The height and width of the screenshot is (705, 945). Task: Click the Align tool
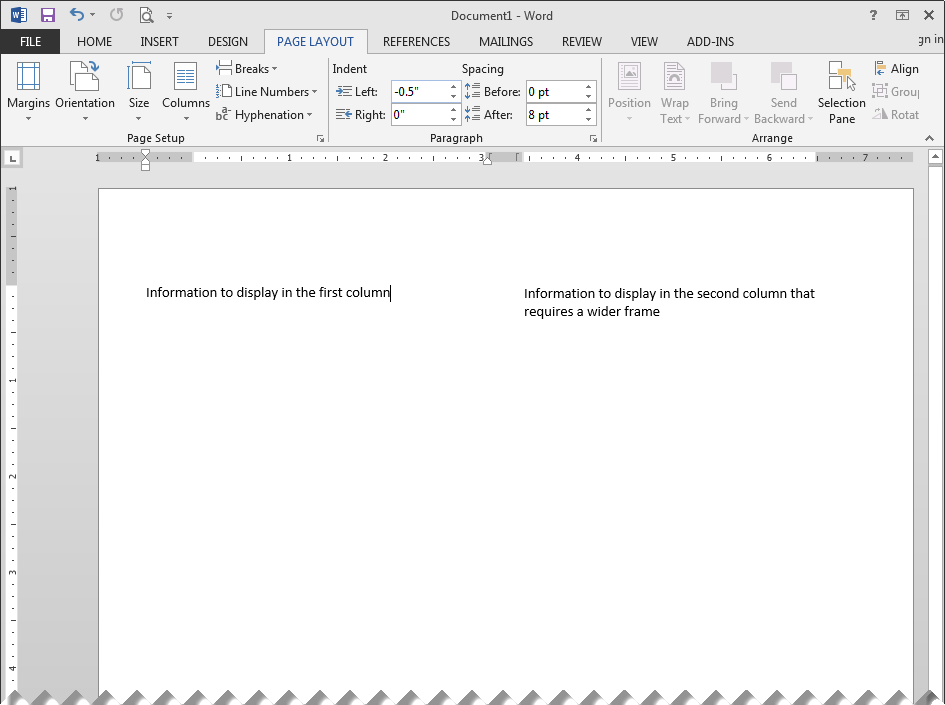897,69
